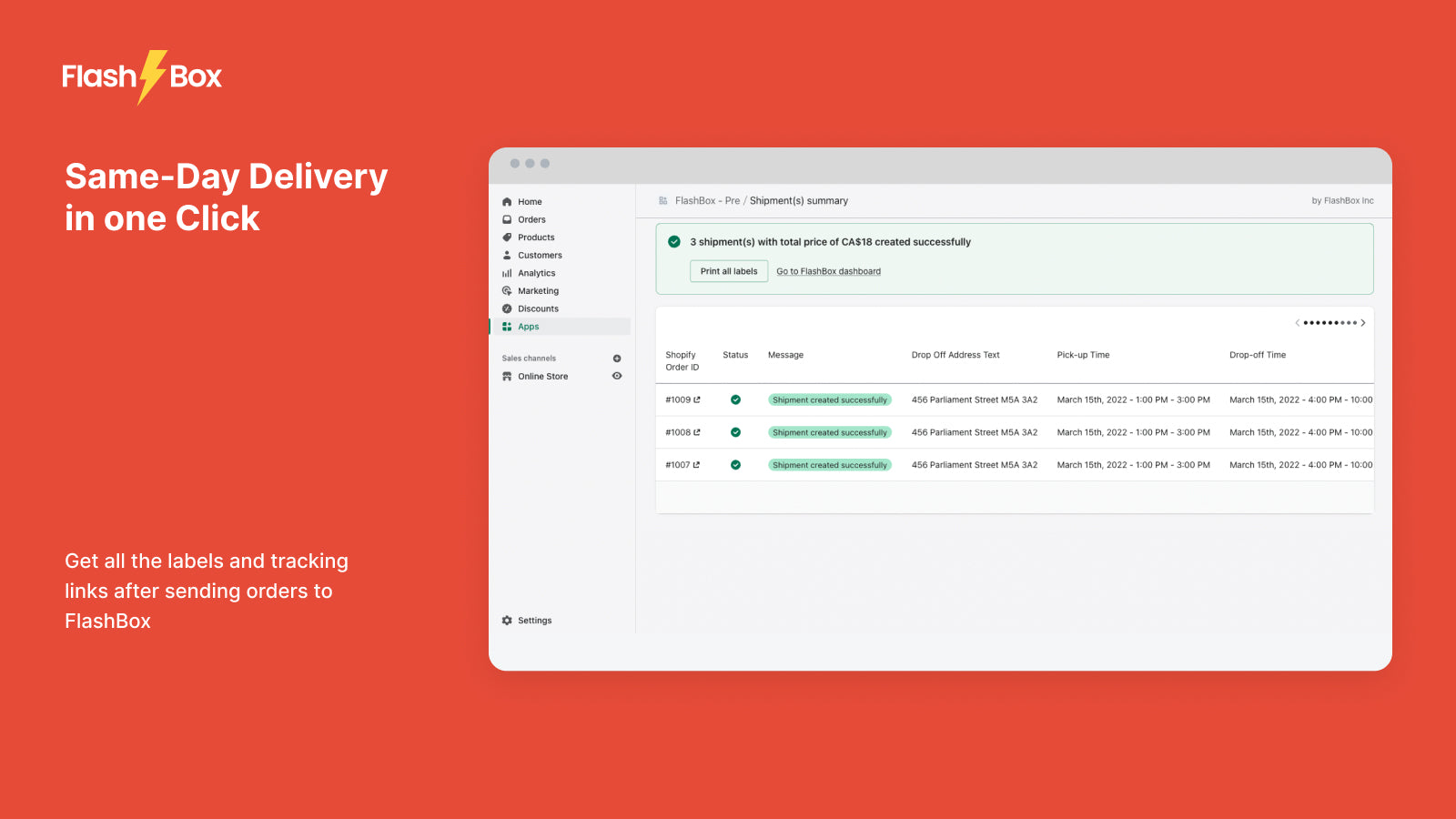Click FlashBox - Pre breadcrumb
The width and height of the screenshot is (1456, 819).
[707, 201]
